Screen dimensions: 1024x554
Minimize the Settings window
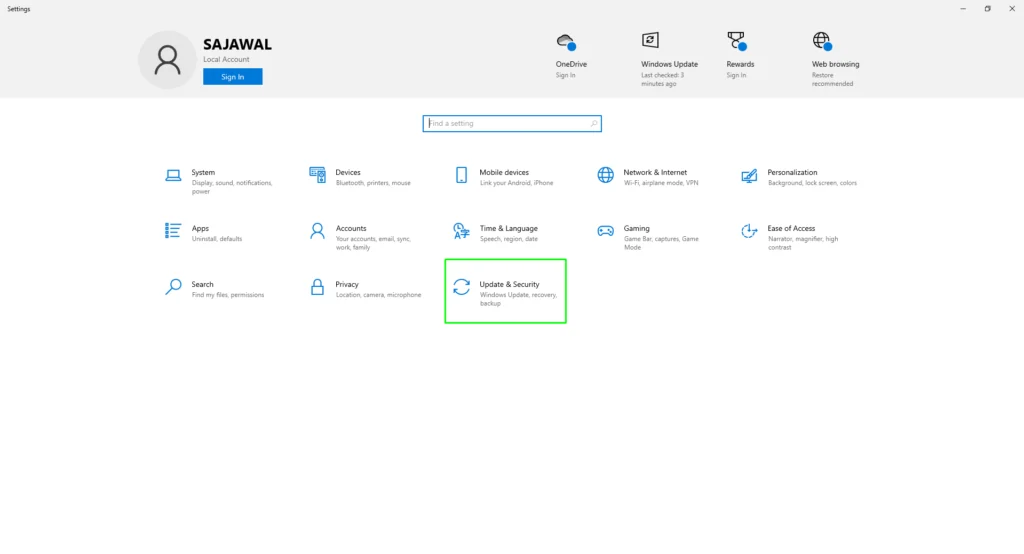coord(963,8)
